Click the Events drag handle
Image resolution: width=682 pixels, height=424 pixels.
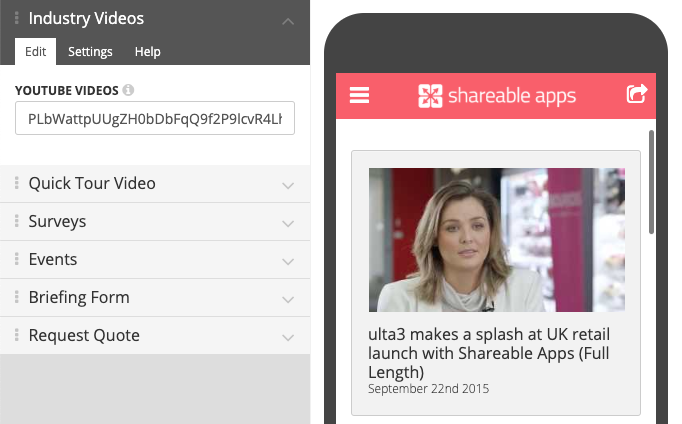click(17, 259)
